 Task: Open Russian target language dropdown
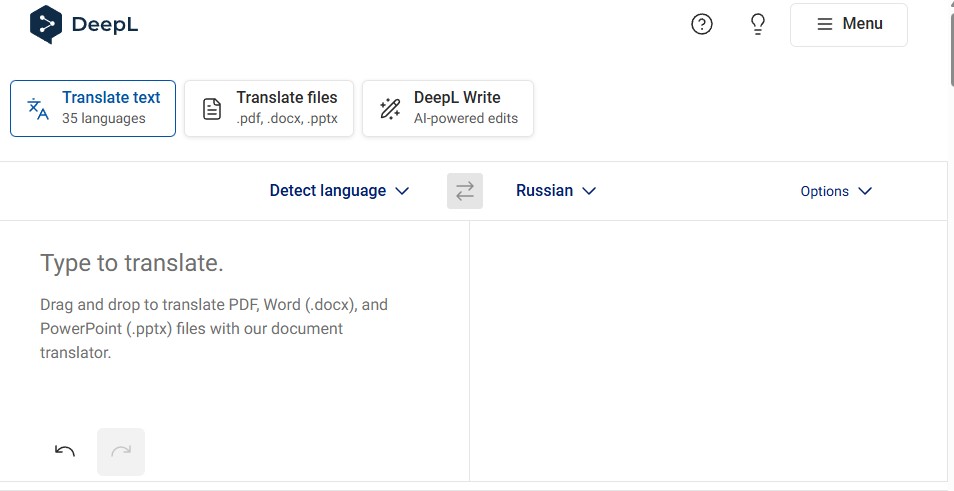point(555,191)
